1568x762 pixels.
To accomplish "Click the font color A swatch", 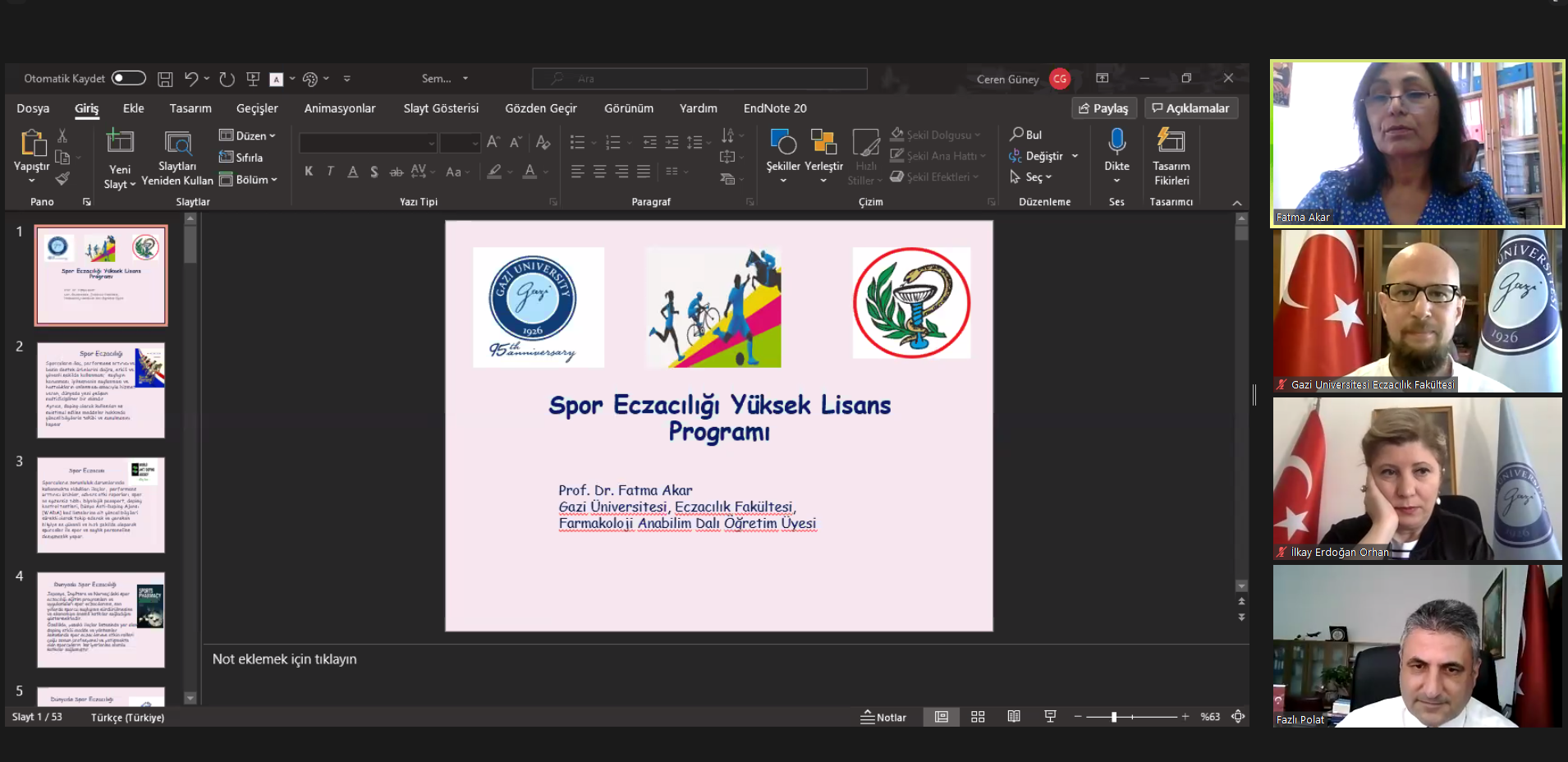I will click(x=530, y=172).
